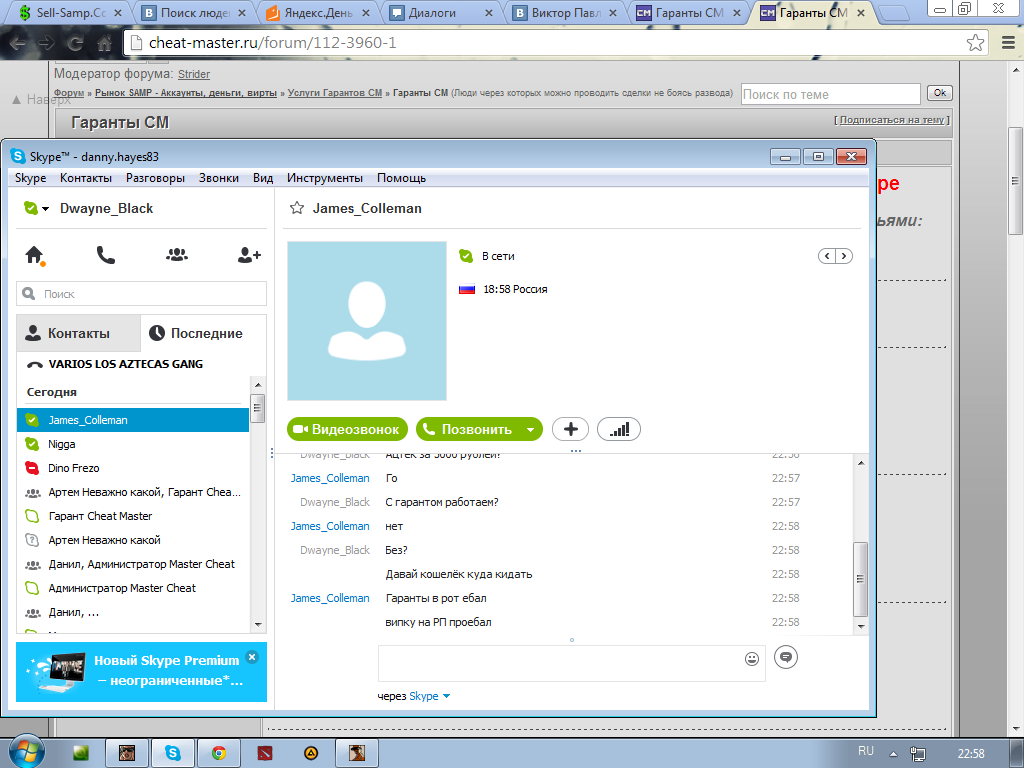Click the Подписаться на тему link
The height and width of the screenshot is (768, 1024).
(891, 120)
